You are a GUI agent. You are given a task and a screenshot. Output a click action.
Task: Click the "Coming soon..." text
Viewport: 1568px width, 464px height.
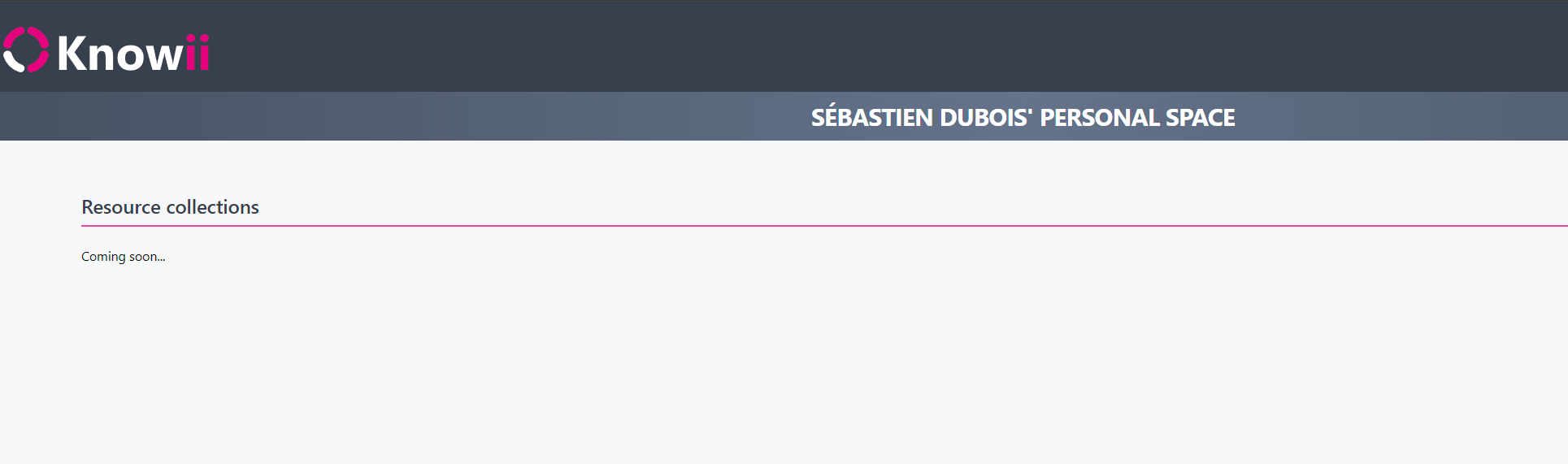pyautogui.click(x=124, y=257)
